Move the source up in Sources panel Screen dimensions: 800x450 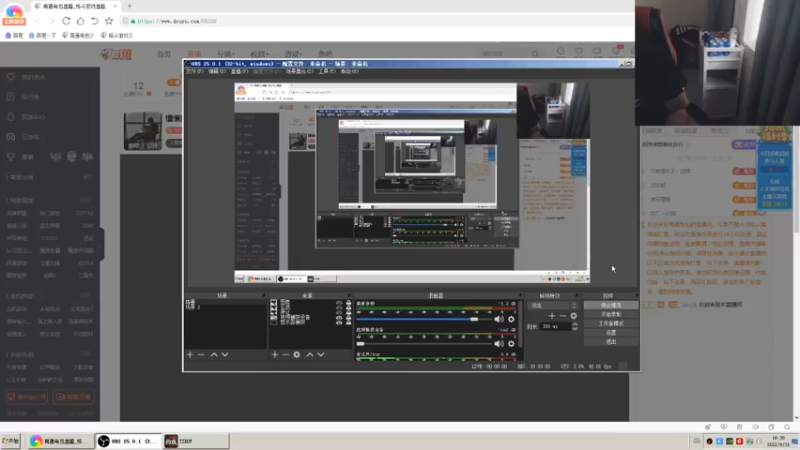pyautogui.click(x=310, y=355)
